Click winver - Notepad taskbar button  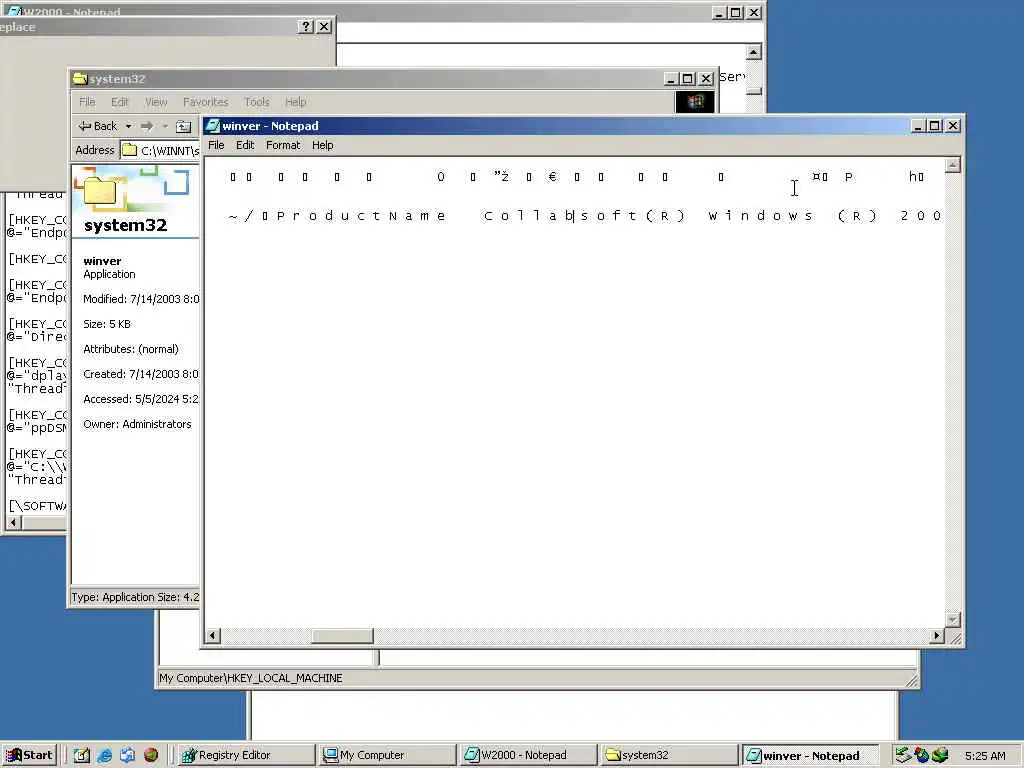click(x=811, y=755)
